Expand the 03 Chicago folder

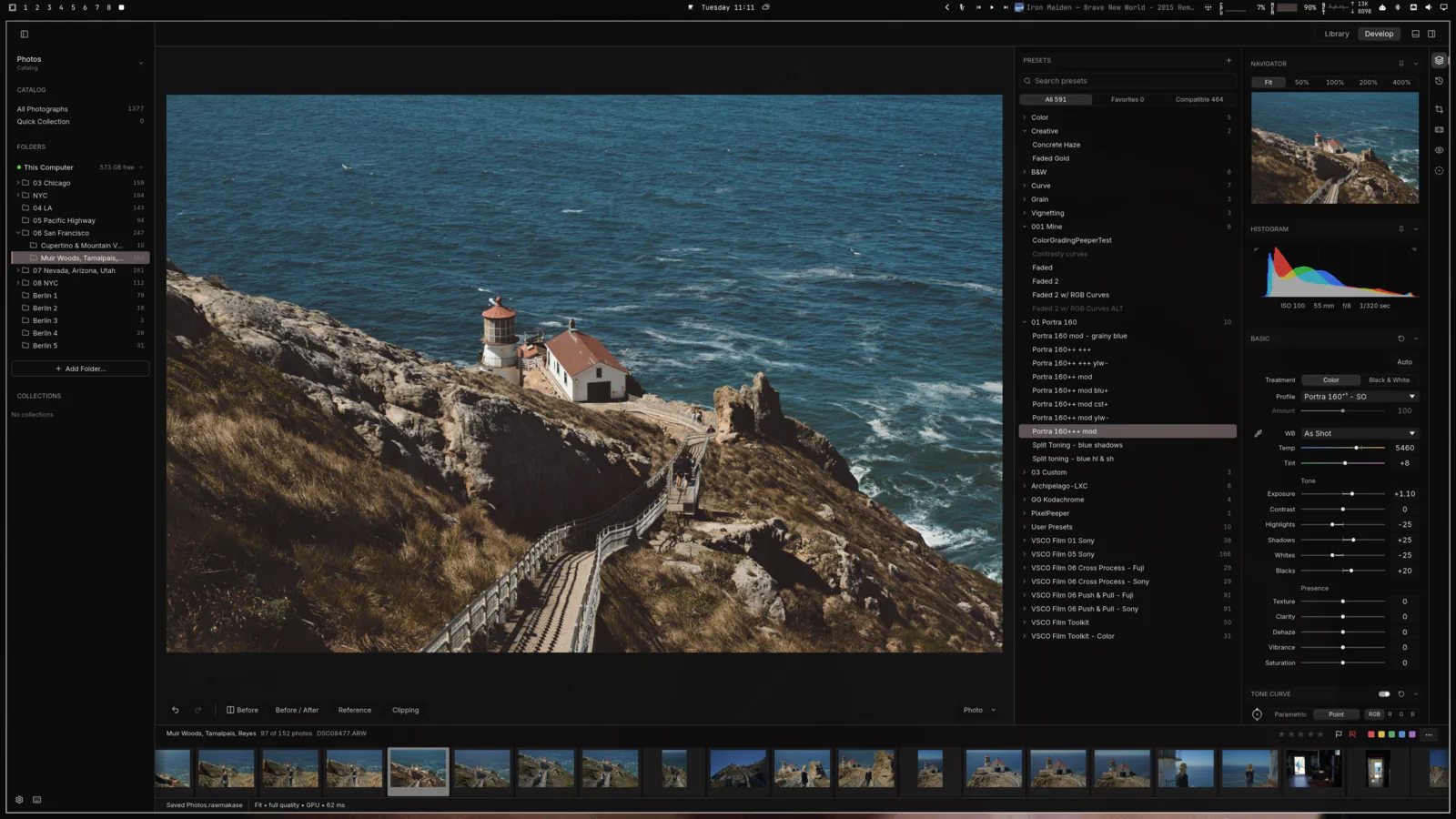point(17,183)
